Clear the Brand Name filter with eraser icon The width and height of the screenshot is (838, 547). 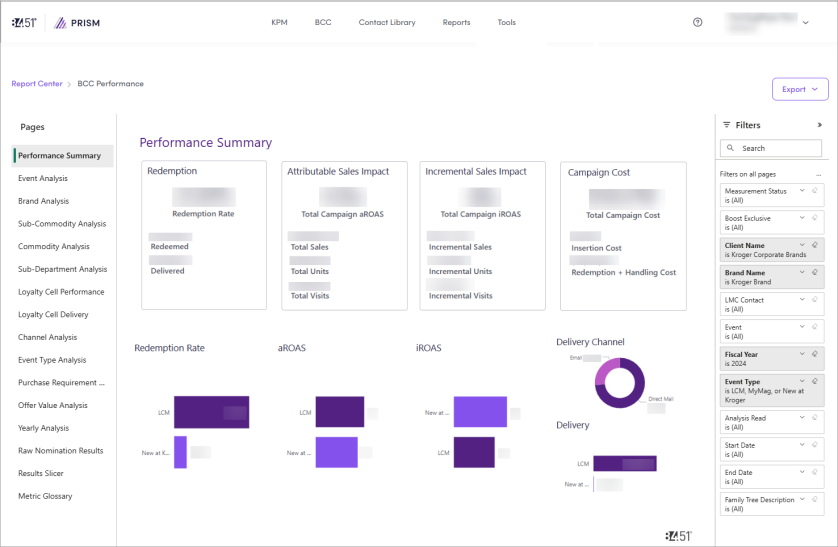click(x=815, y=271)
